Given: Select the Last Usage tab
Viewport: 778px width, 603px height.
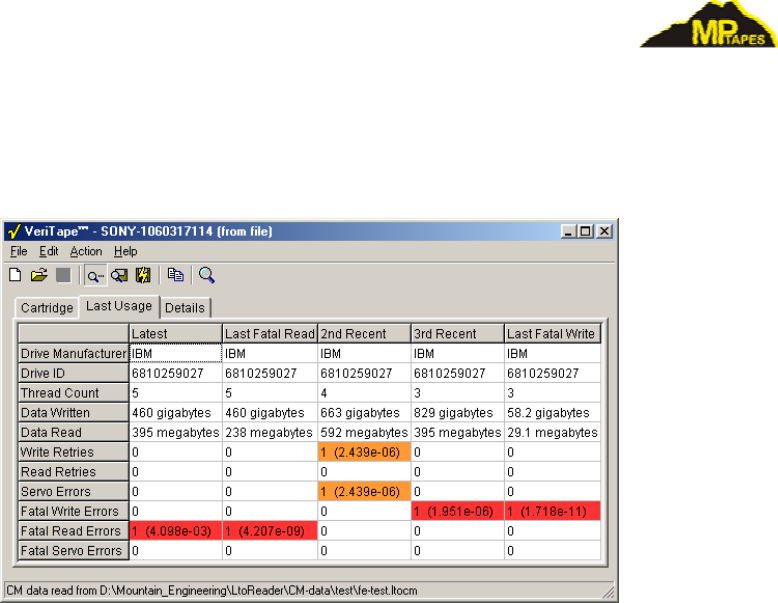Looking at the screenshot, I should (119, 306).
